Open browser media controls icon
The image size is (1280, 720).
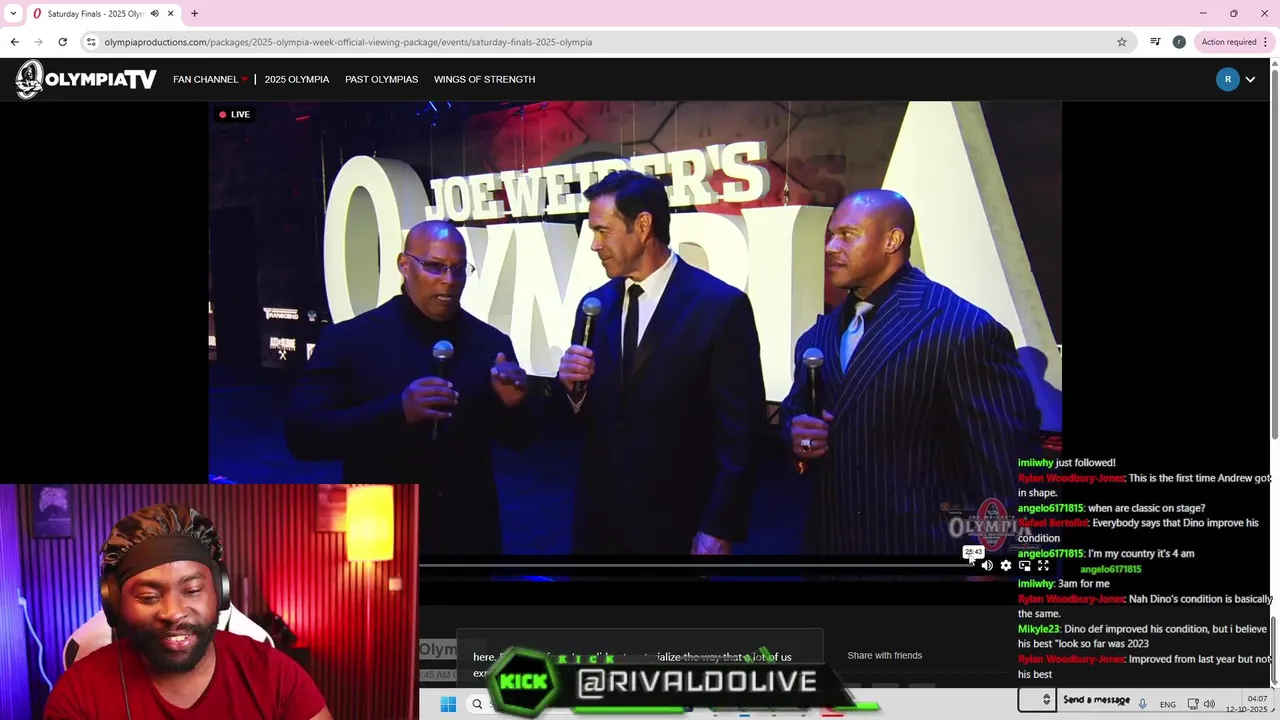tap(1155, 42)
